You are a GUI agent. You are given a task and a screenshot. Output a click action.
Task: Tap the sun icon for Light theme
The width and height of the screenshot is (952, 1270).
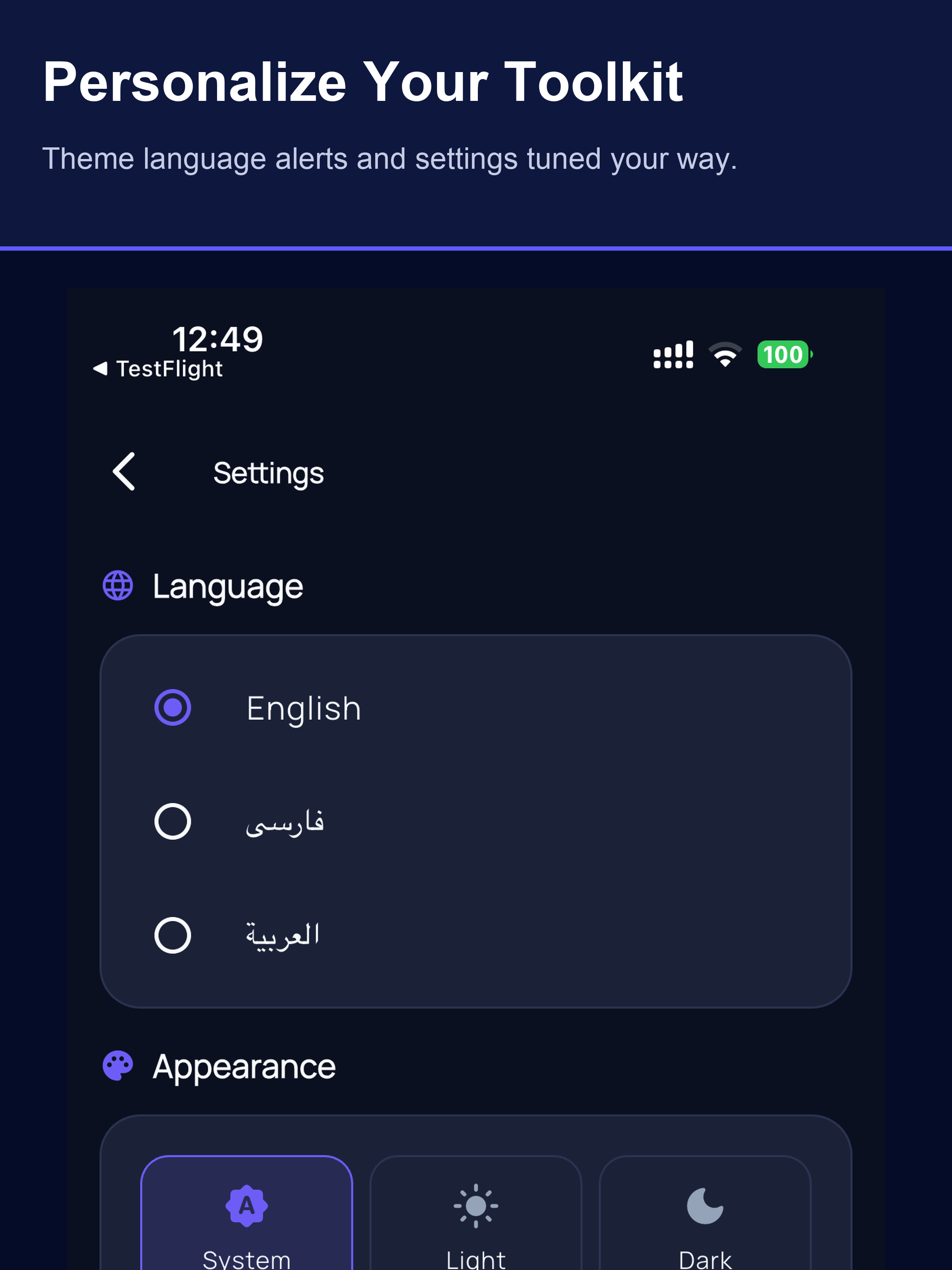tap(476, 1206)
